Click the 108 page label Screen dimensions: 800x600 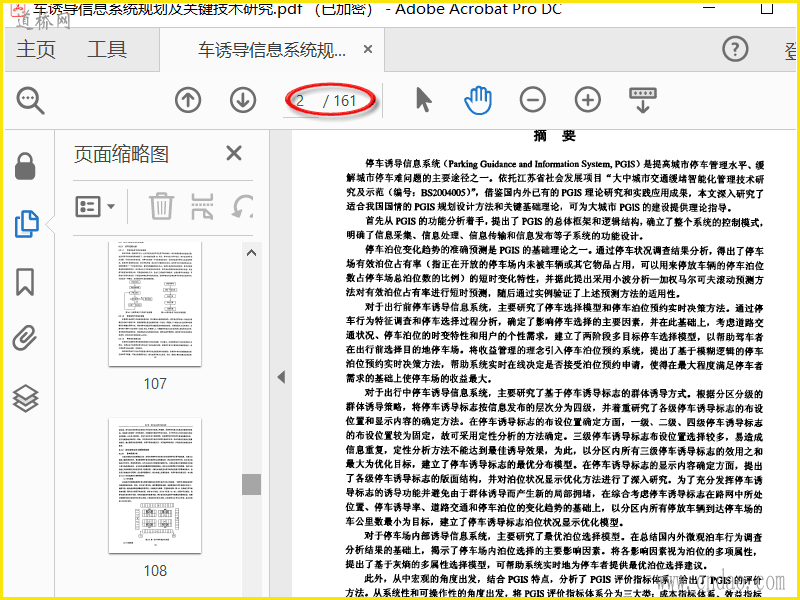pos(155,570)
